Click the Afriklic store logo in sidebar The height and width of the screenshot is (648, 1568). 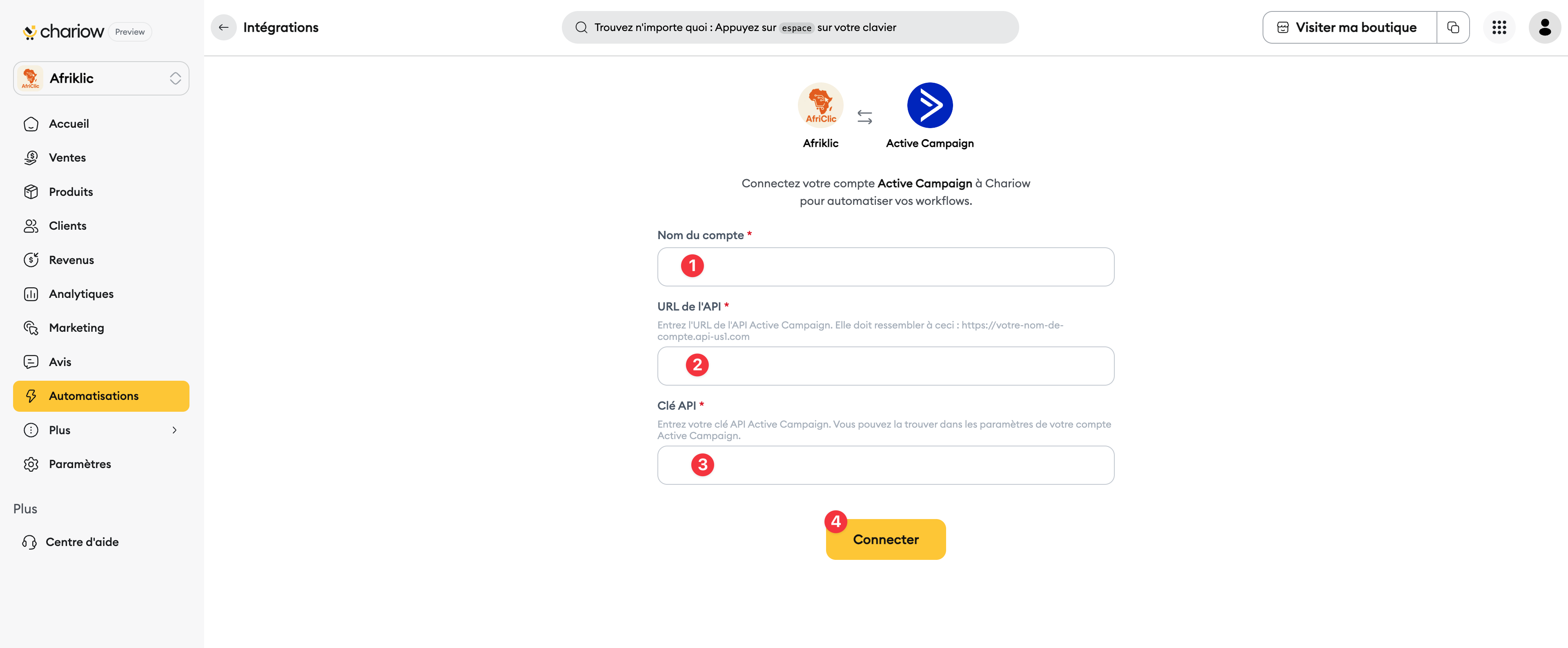(x=31, y=78)
